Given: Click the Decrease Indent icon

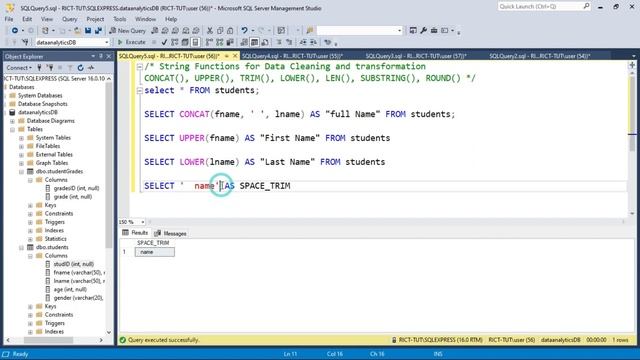Looking at the screenshot, I should (x=303, y=42).
